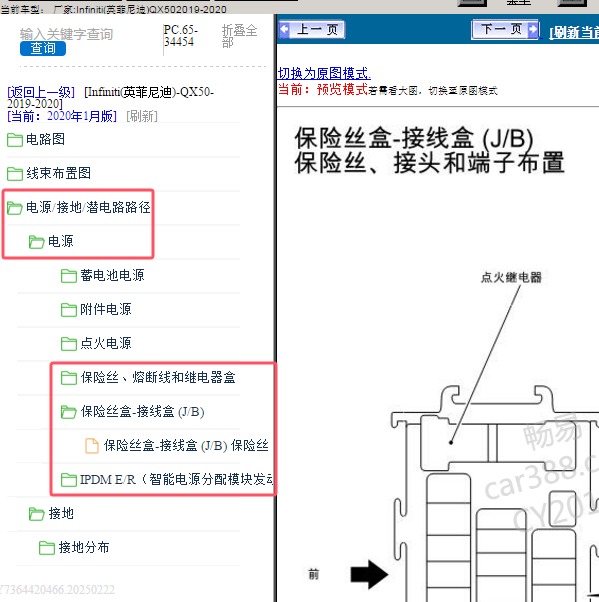The width and height of the screenshot is (599, 602).
Task: Go to previous page with 上一页
Action: 312,29
